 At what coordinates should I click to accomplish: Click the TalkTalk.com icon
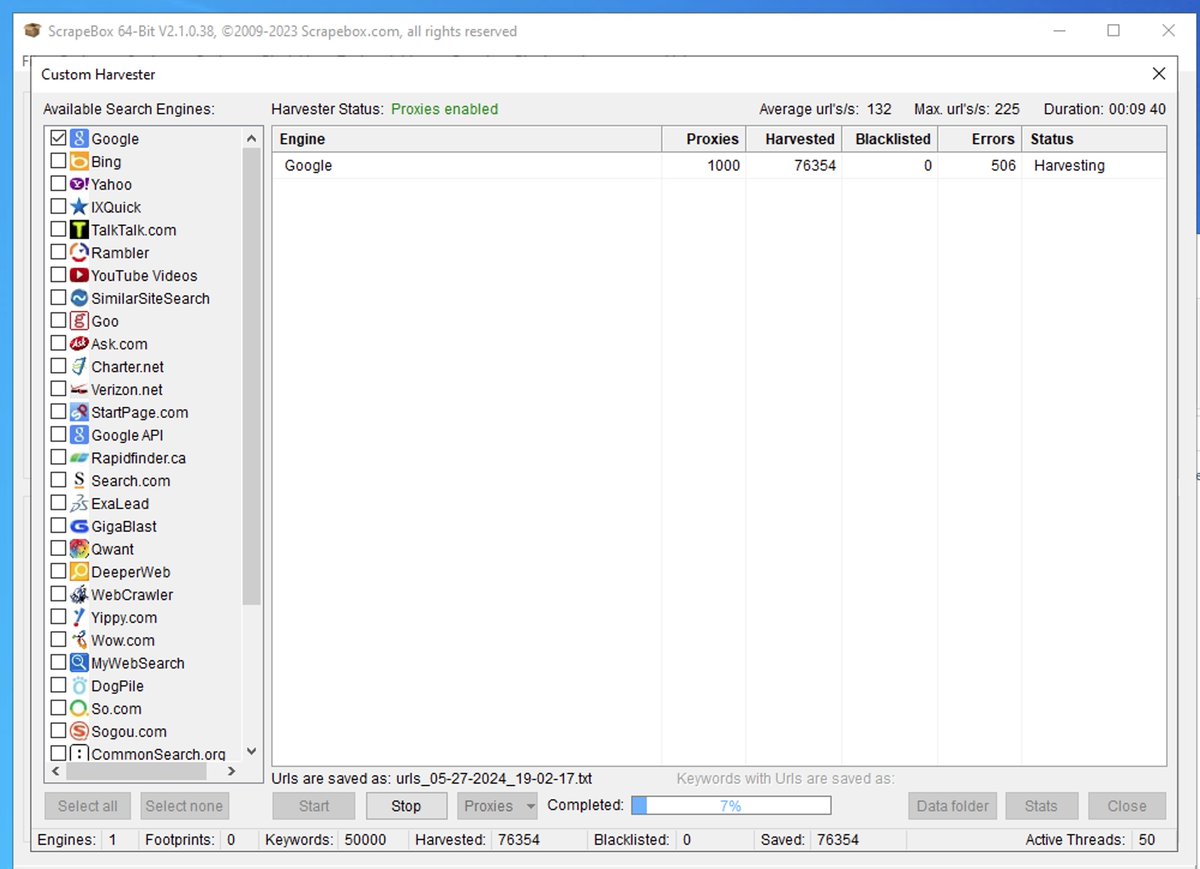coord(79,230)
